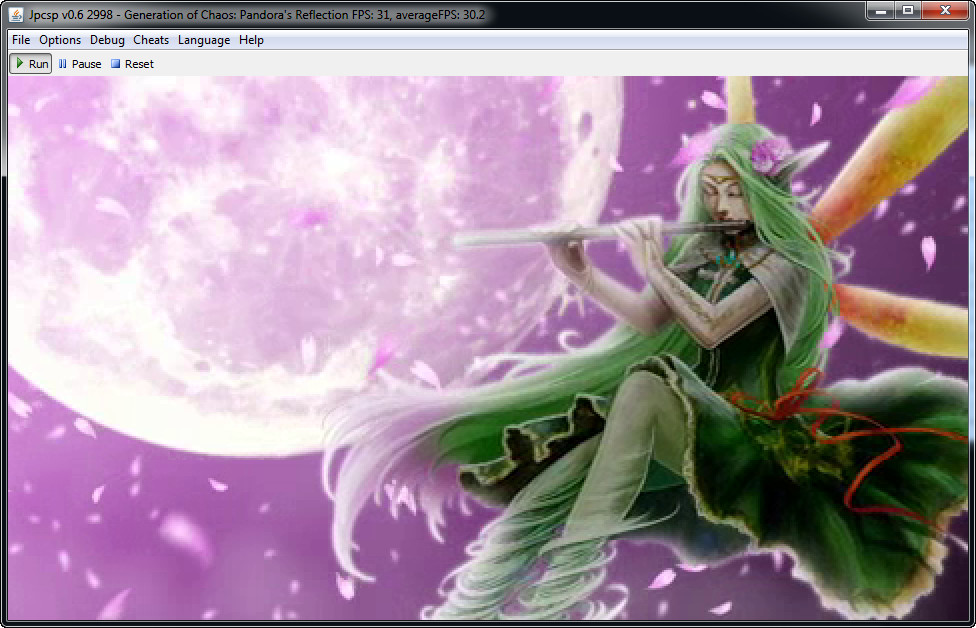
Task: Click the green Run play icon
Action: point(20,64)
